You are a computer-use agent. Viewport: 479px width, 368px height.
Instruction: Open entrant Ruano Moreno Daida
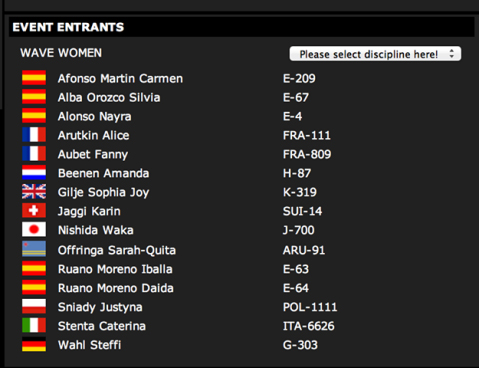click(x=116, y=288)
